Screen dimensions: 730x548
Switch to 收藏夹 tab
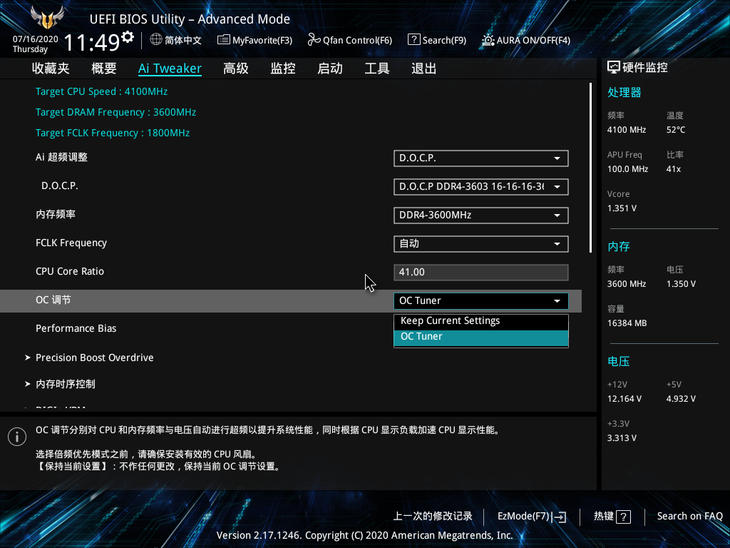[x=51, y=68]
